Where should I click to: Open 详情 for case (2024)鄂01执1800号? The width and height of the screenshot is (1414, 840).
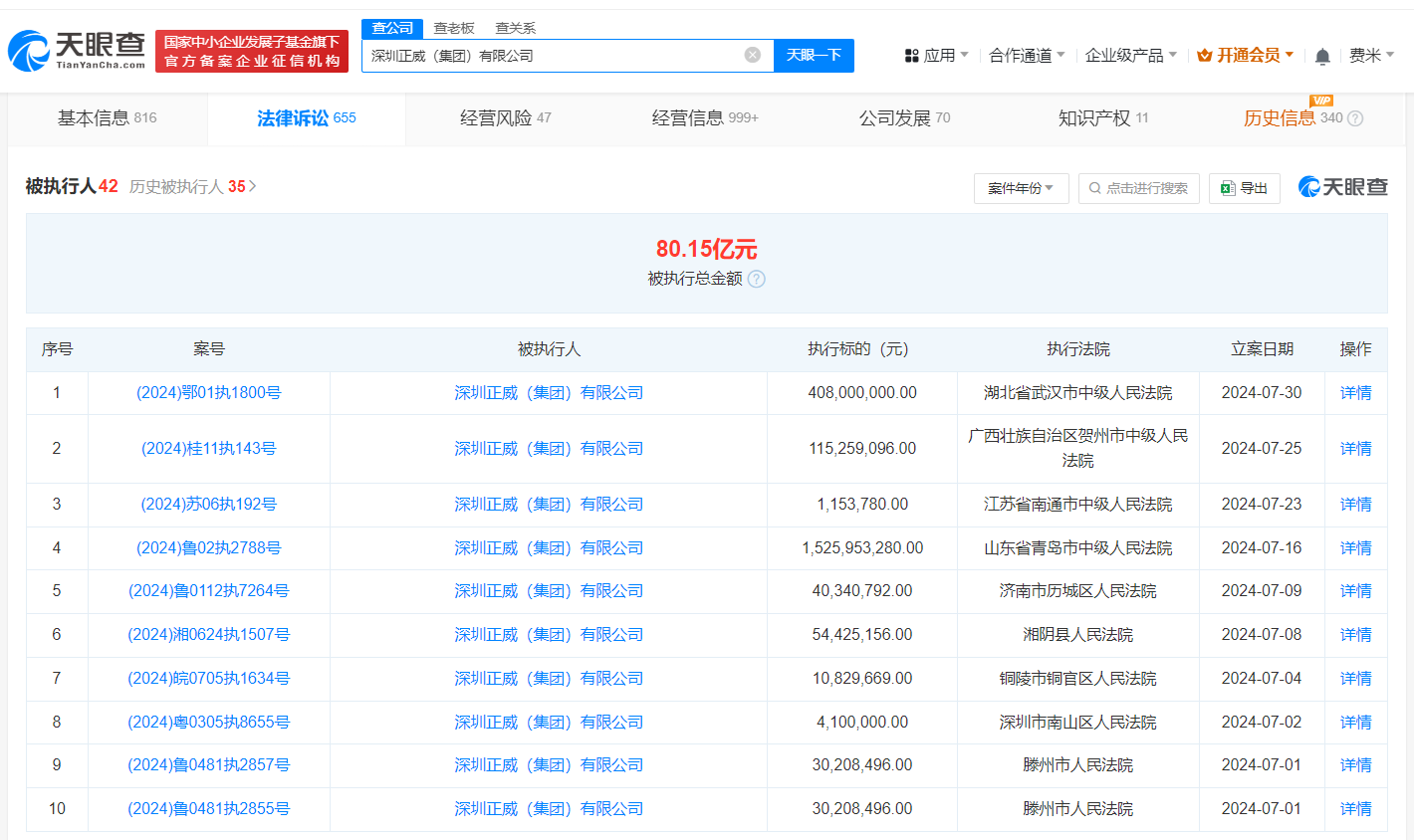(x=1355, y=392)
